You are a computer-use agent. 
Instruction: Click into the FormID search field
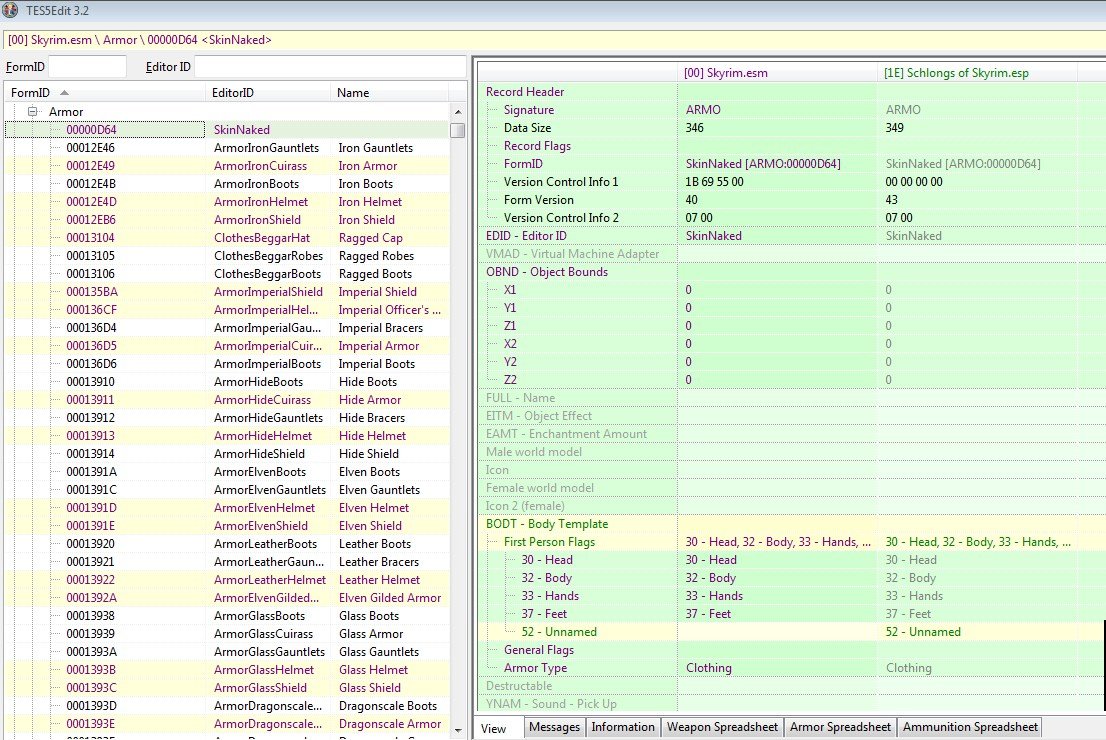87,67
